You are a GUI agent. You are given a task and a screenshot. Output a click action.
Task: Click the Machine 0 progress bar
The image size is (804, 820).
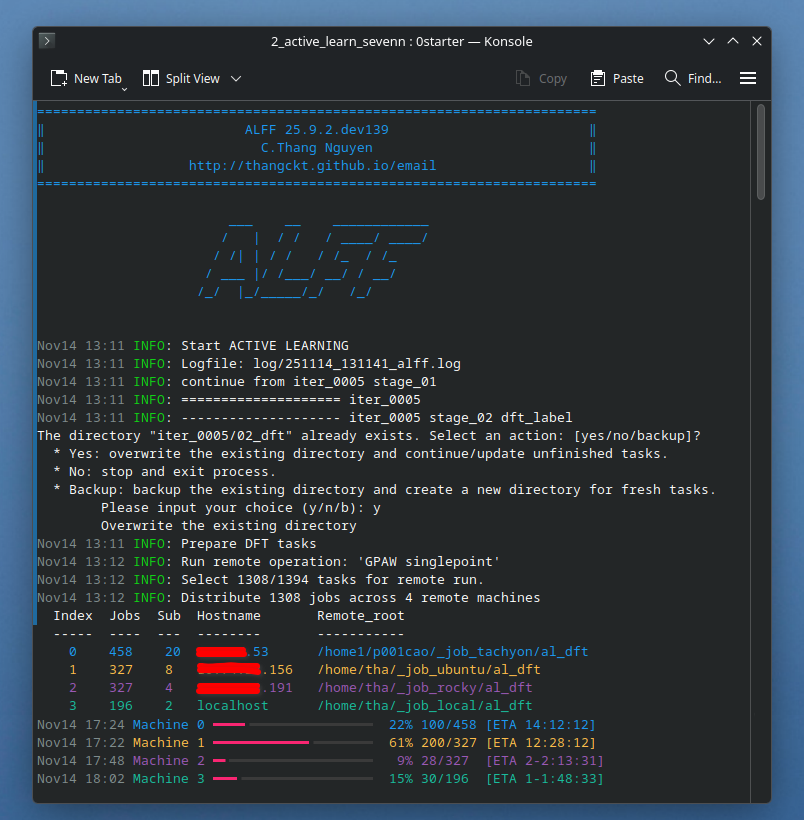point(292,724)
